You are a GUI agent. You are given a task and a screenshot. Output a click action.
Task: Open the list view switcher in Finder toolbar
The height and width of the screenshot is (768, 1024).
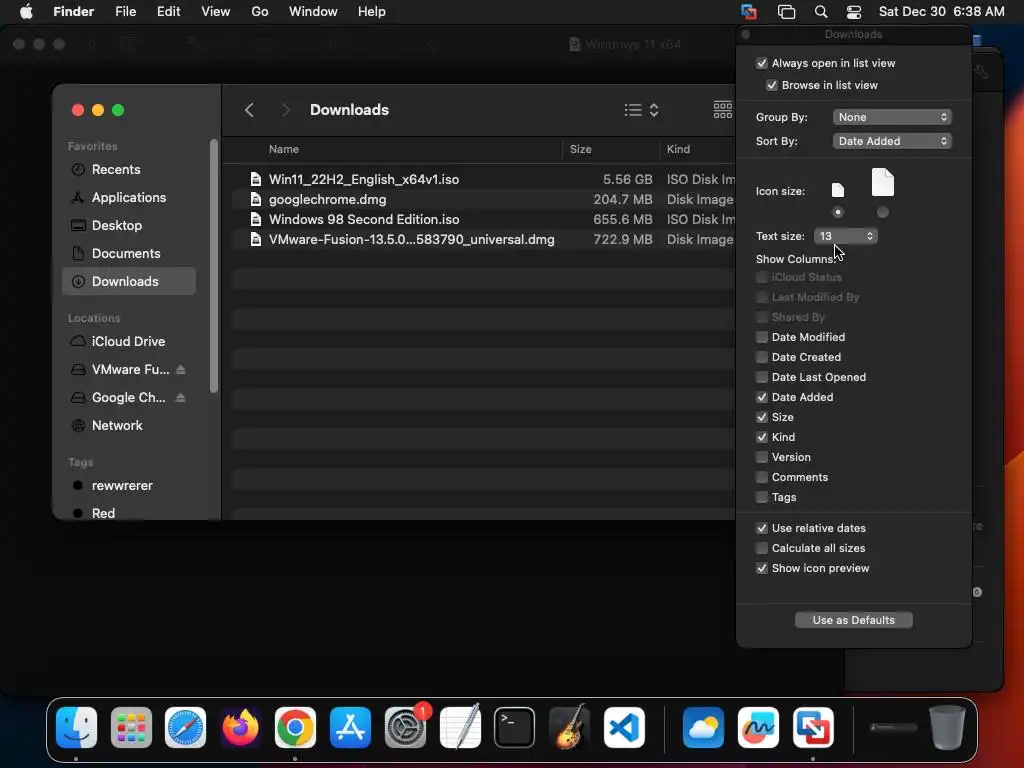pyautogui.click(x=641, y=110)
